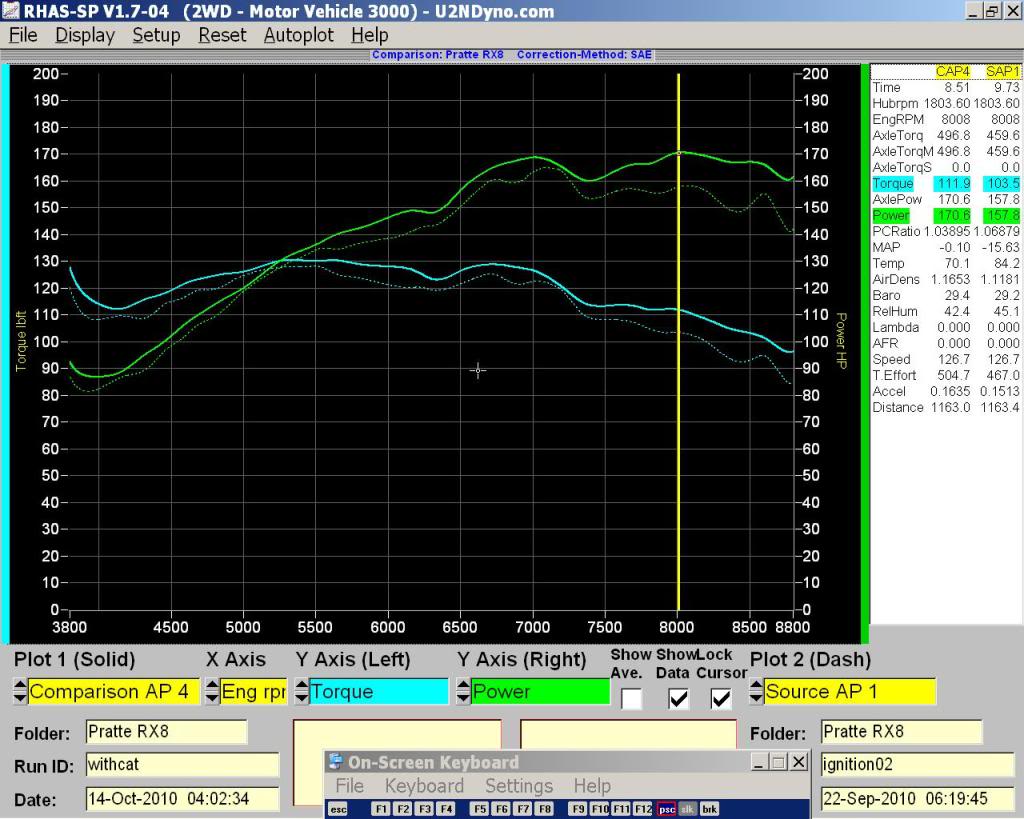Open the File menu in RHAS-SP
Screen dimensions: 1024x819
(x=23, y=35)
